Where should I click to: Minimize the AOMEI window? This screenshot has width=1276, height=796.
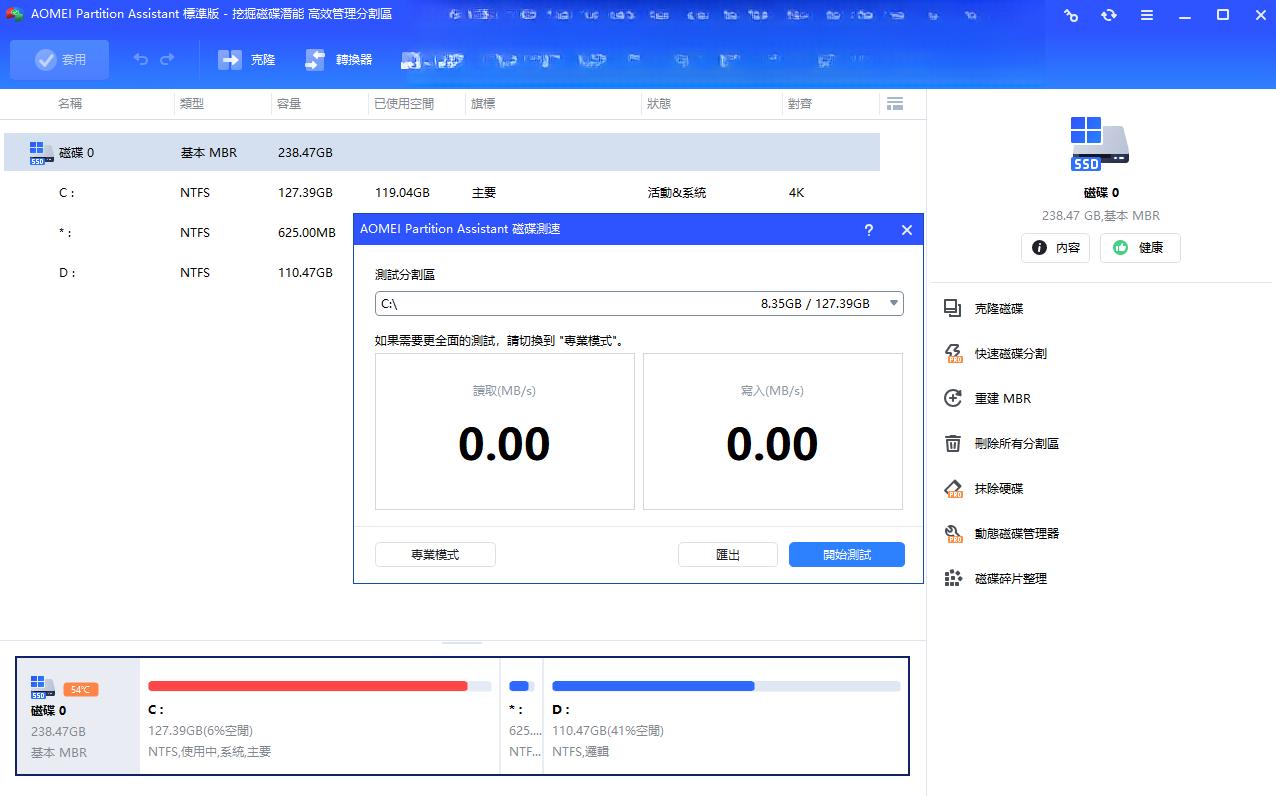click(x=1185, y=15)
